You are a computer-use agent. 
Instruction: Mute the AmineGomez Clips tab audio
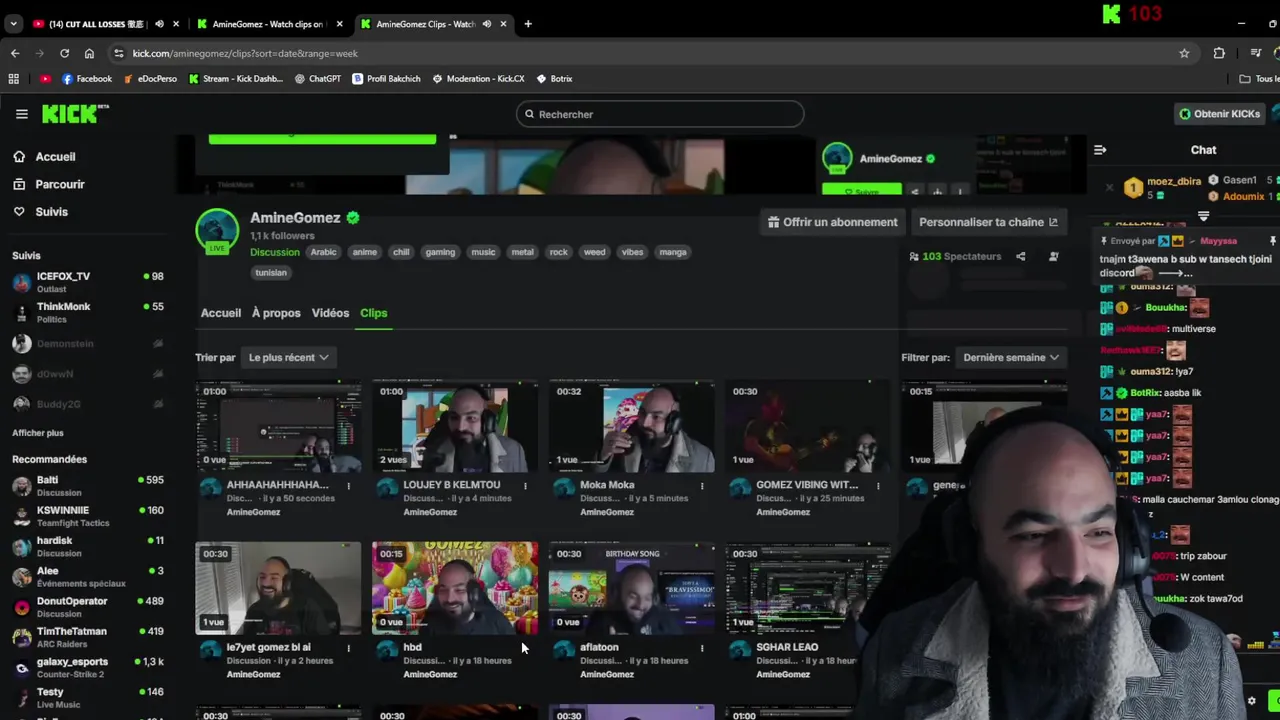(487, 24)
